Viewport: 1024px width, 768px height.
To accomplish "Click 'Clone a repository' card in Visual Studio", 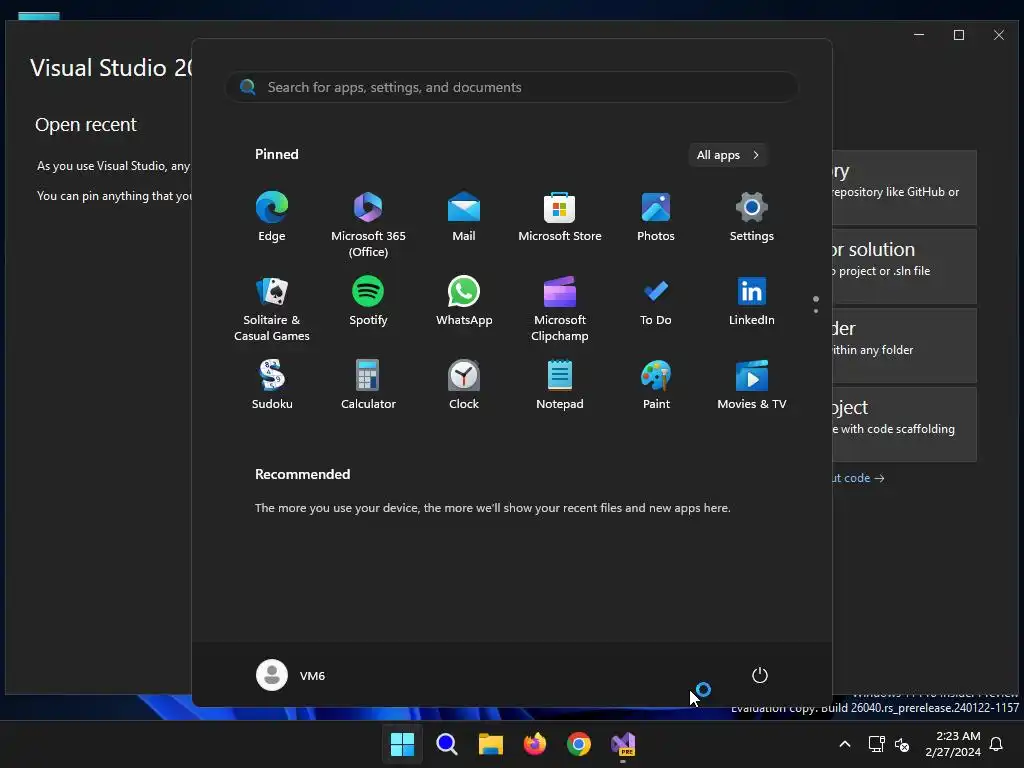I will (904, 187).
